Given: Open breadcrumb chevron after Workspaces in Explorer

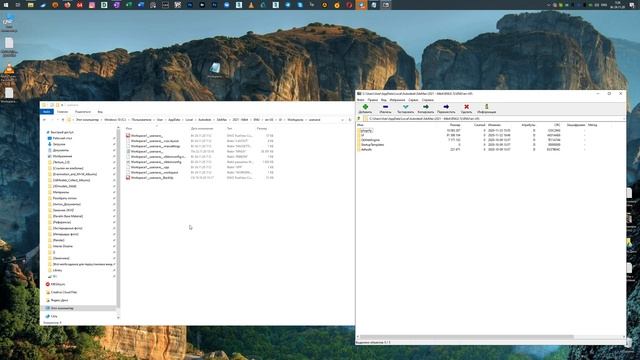Looking at the screenshot, I should tap(306, 120).
